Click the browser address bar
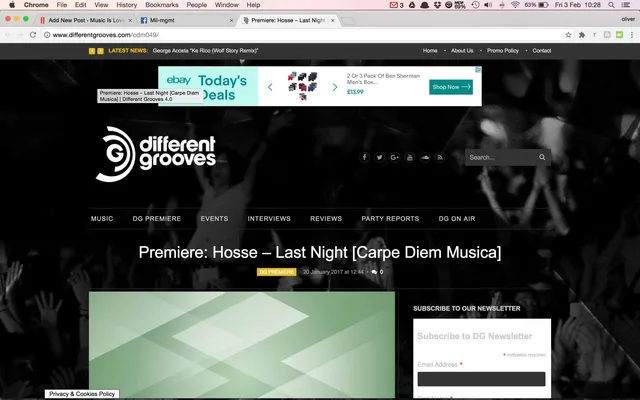Screen dimensions: 640x400 (x=306, y=35)
